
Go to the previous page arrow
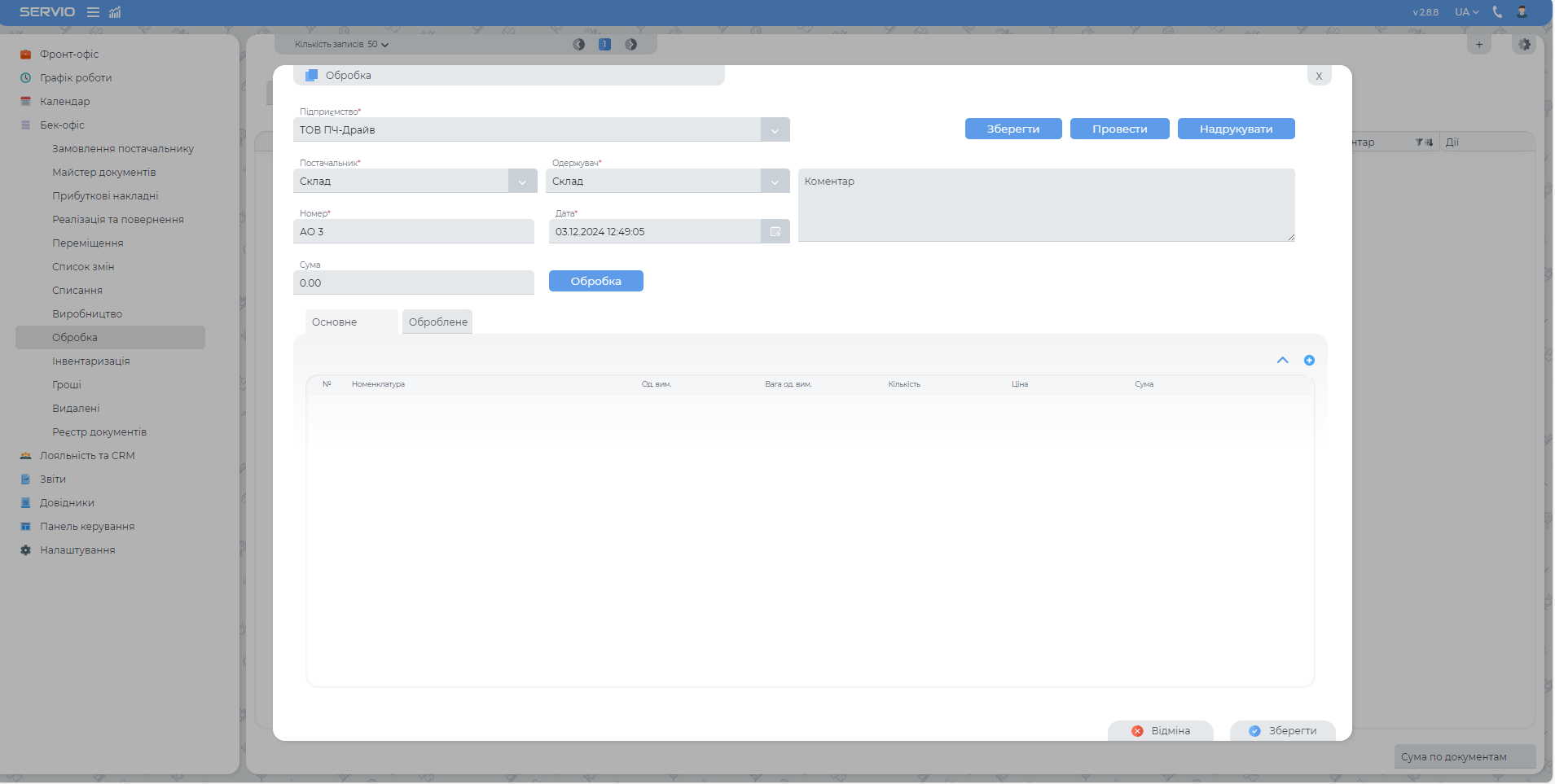(x=578, y=45)
